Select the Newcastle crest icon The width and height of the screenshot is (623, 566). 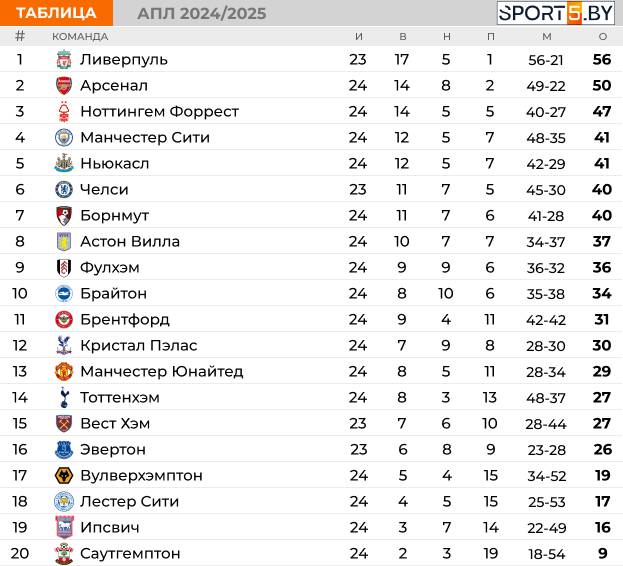click(64, 163)
